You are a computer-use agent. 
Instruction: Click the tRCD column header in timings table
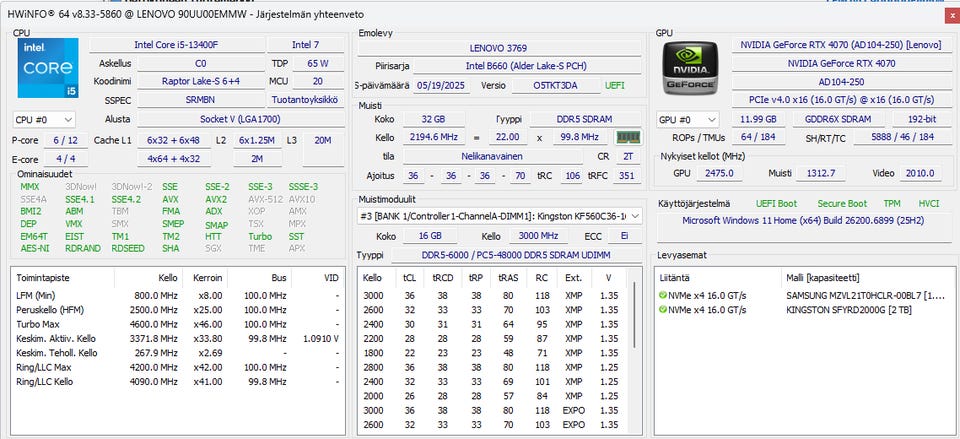point(443,277)
